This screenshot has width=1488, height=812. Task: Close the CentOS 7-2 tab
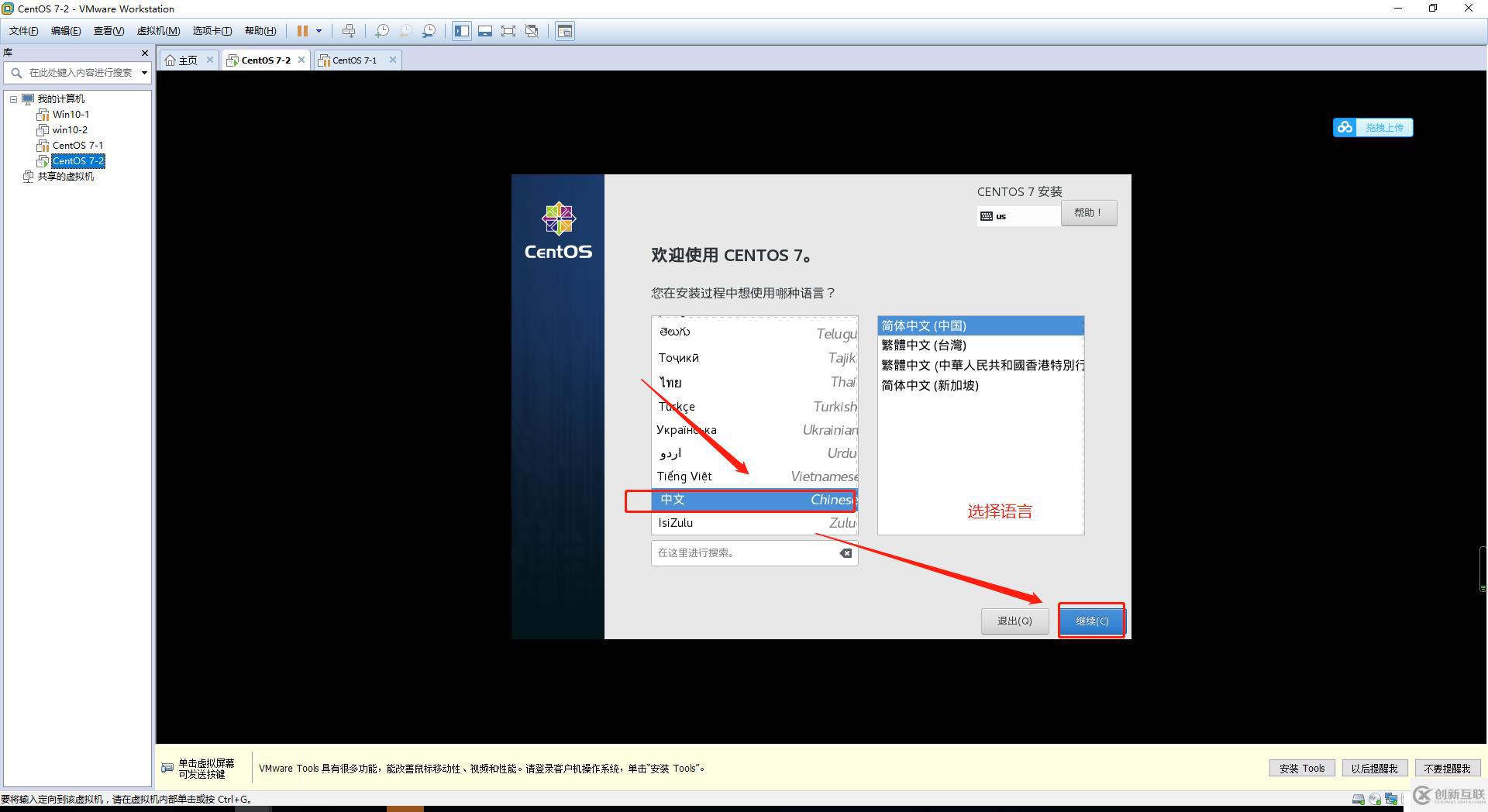301,60
